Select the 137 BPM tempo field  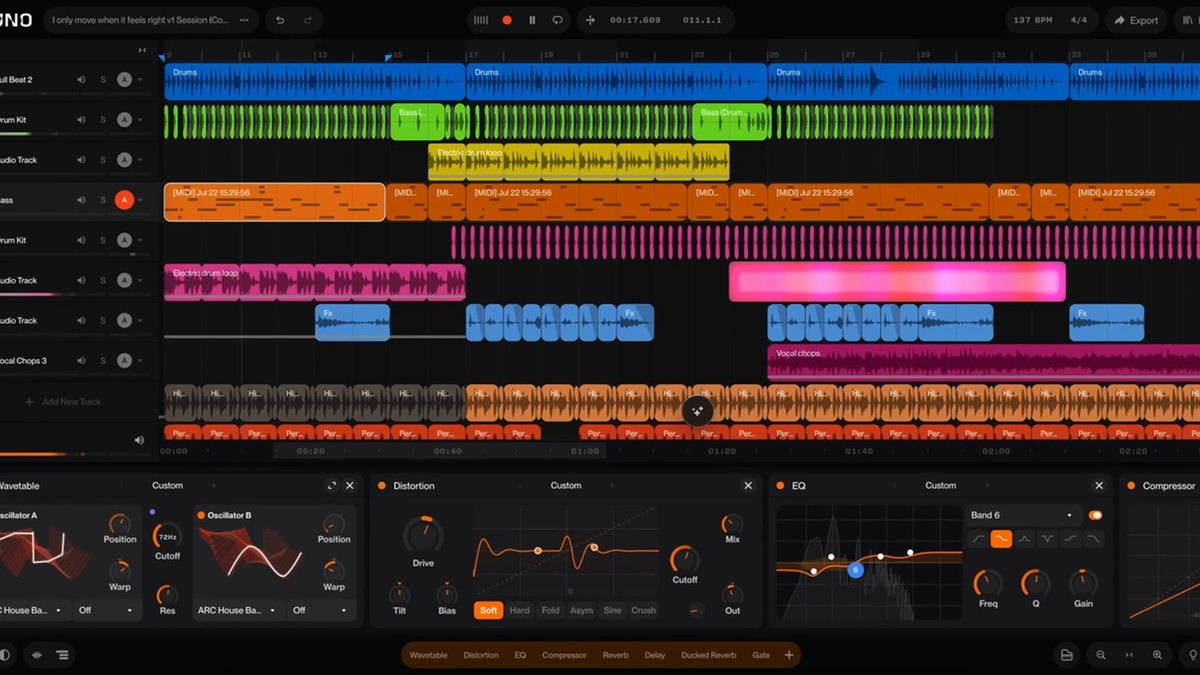point(1031,20)
